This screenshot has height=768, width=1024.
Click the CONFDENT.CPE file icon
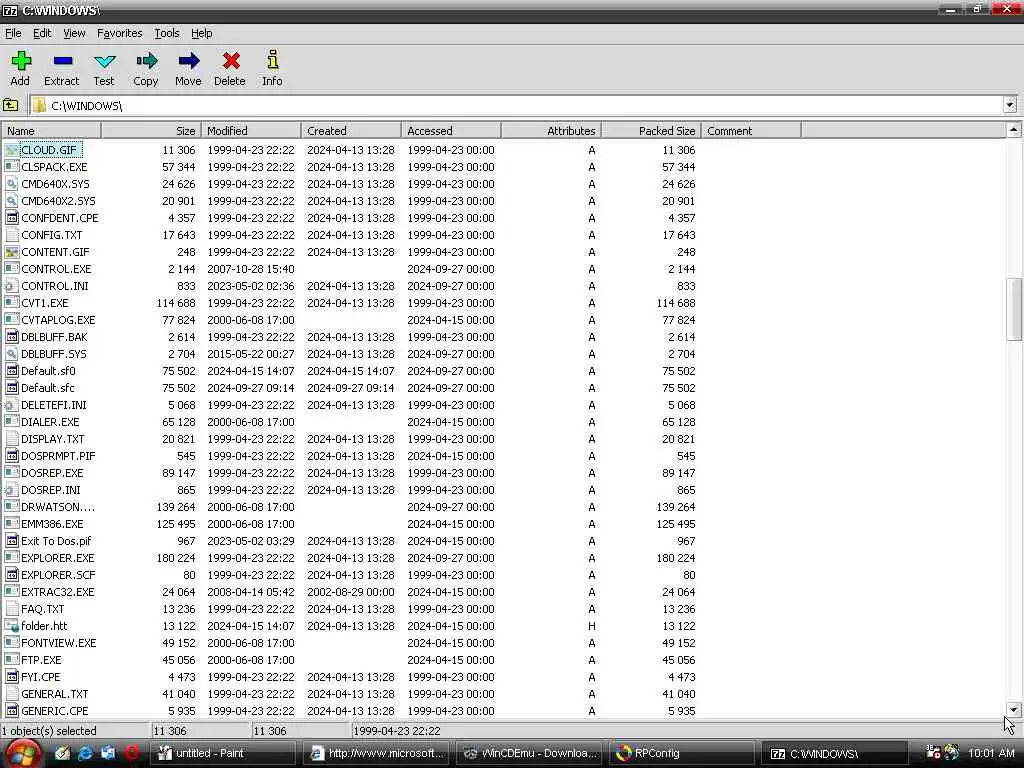[x=11, y=218]
